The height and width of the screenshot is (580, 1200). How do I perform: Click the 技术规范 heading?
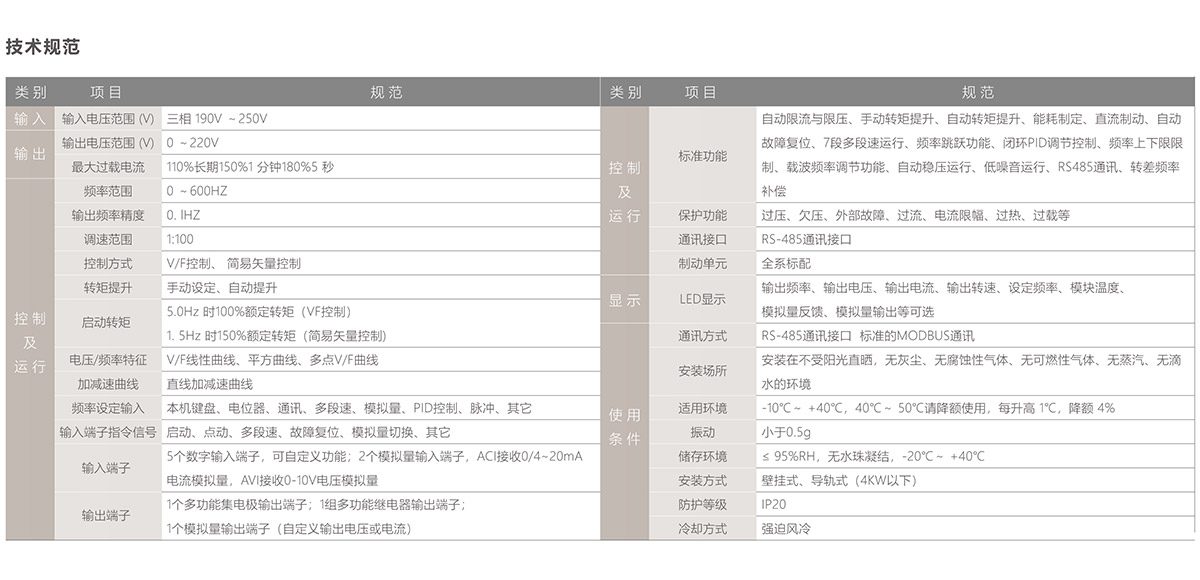[43, 47]
